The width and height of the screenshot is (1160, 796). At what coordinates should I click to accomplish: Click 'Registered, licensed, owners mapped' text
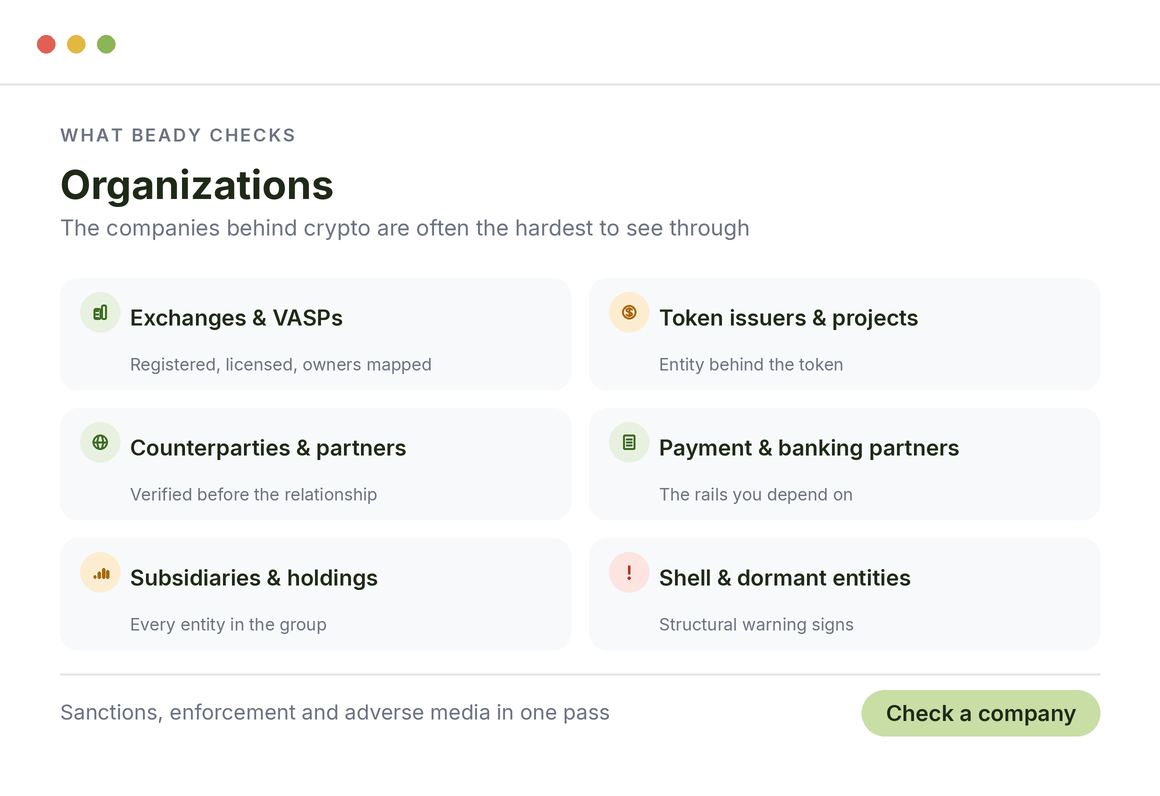(x=280, y=365)
